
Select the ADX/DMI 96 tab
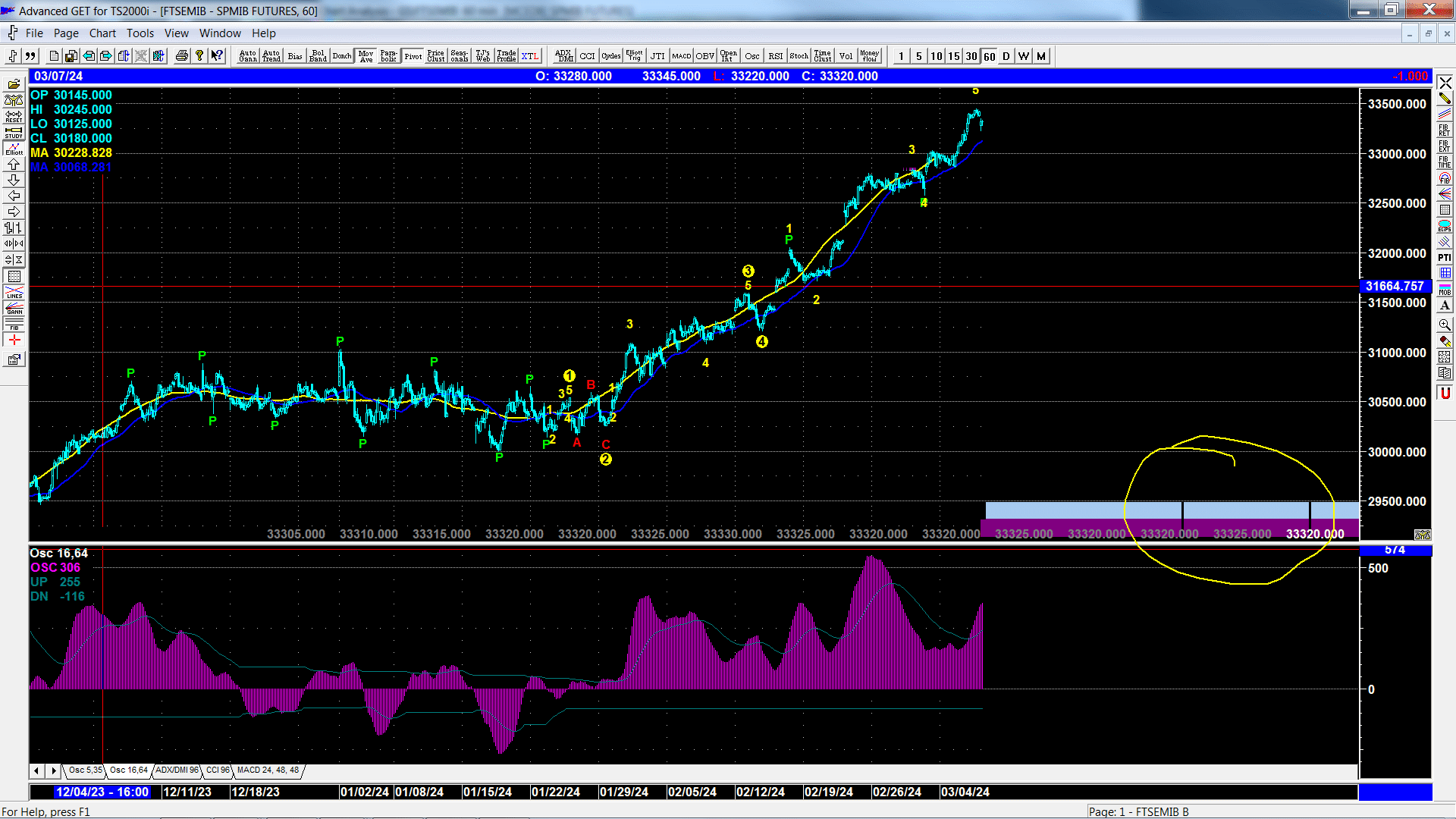(177, 770)
